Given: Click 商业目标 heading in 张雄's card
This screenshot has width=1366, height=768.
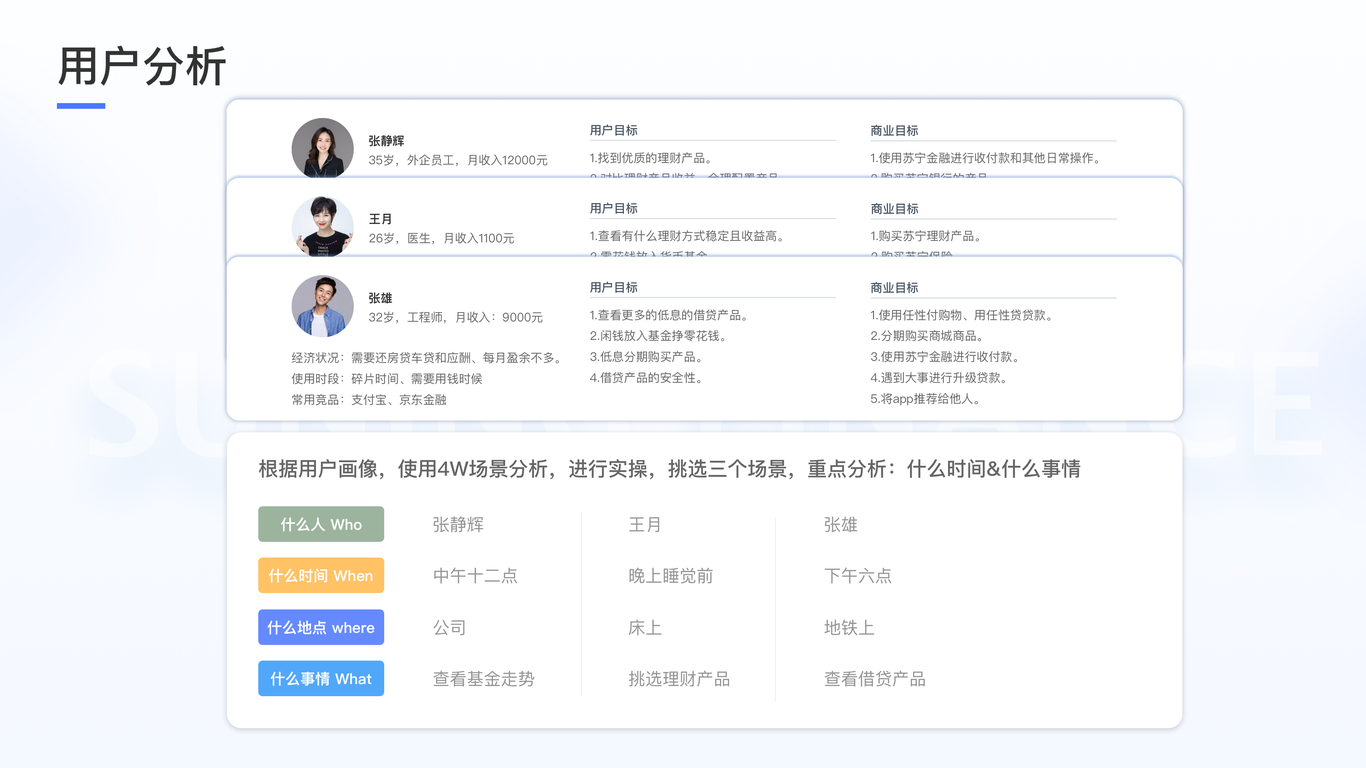Looking at the screenshot, I should (x=894, y=287).
